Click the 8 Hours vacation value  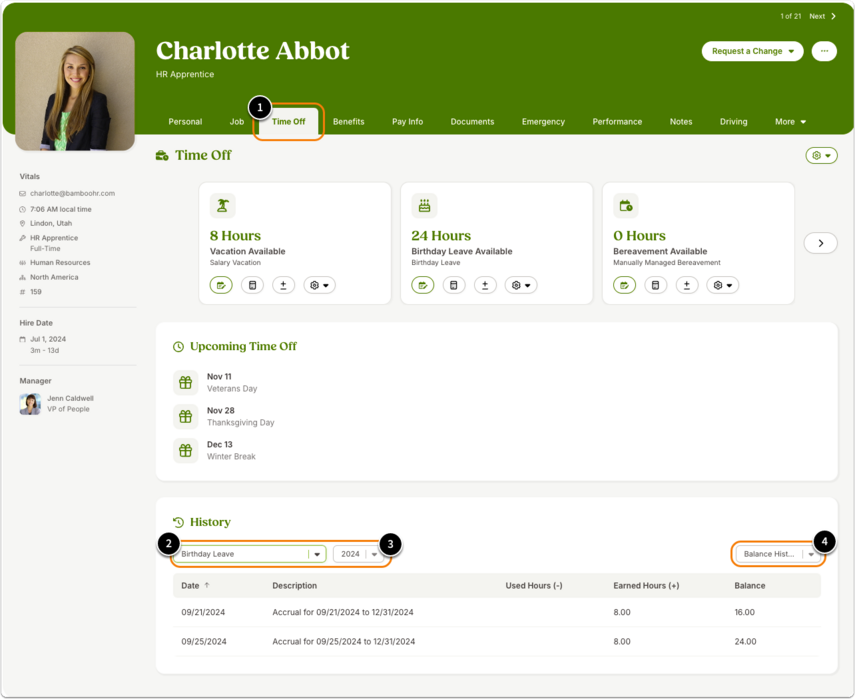pos(236,236)
